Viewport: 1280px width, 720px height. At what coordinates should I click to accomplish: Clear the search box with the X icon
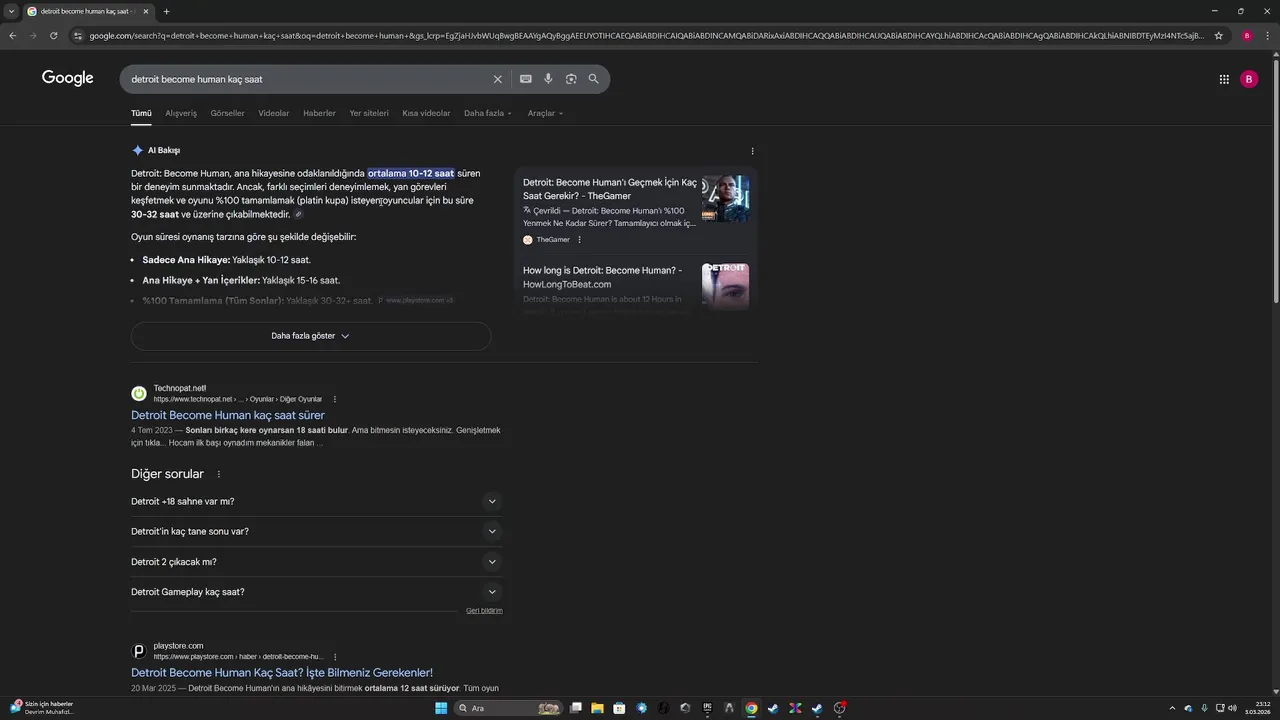pos(497,79)
